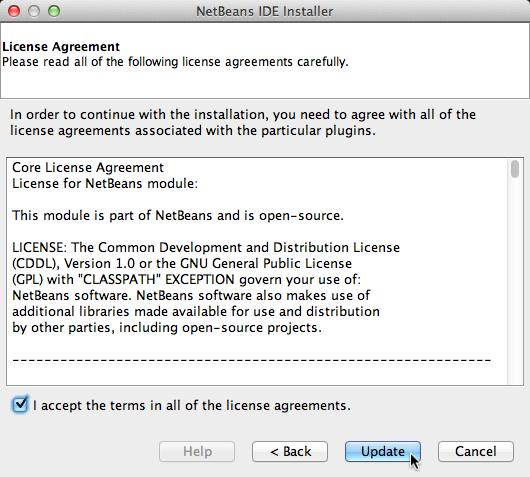530x477 pixels.
Task: Click the license text scrollbar thumb
Action: click(515, 169)
